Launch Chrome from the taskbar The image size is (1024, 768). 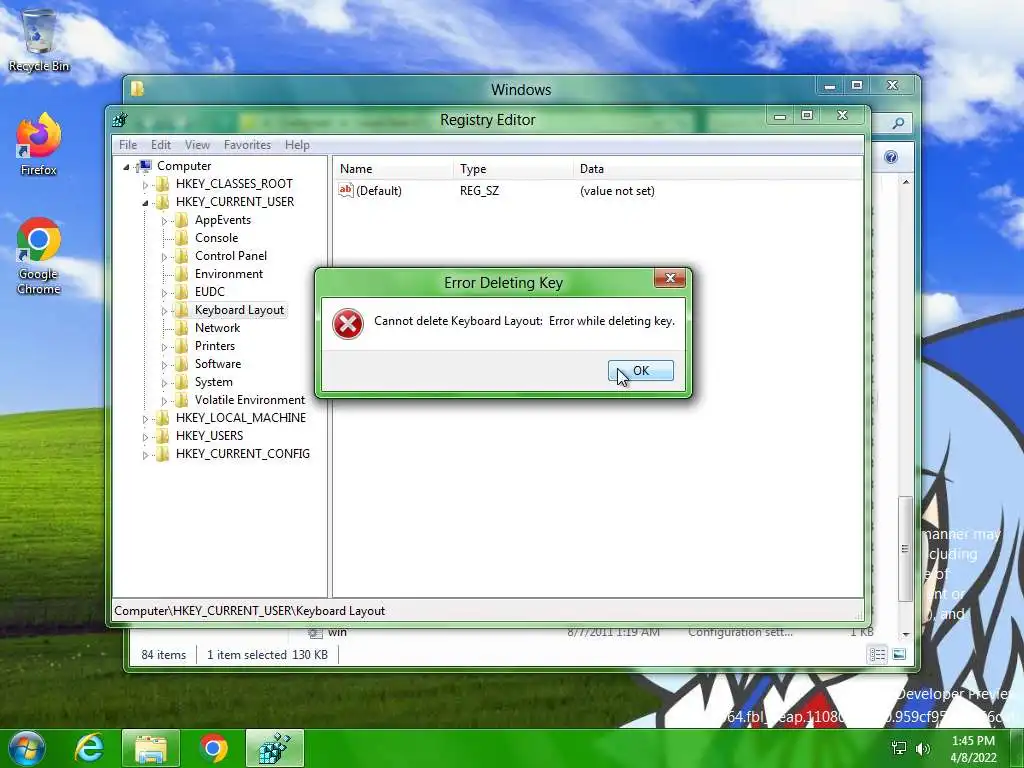[x=213, y=748]
